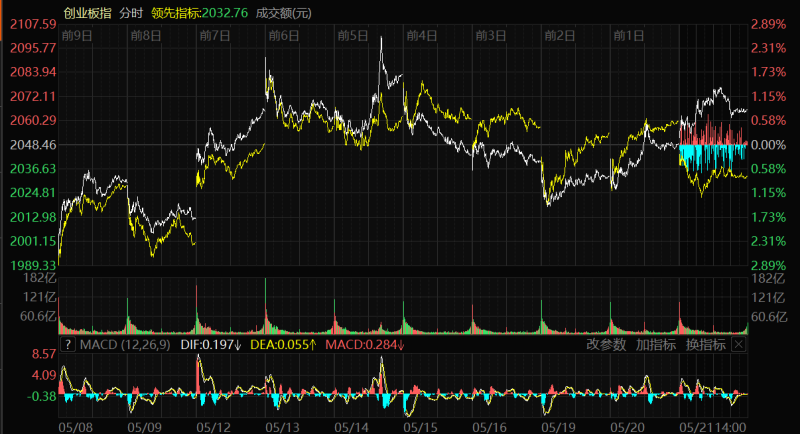This screenshot has height=434, width=800.
Task: Click 加指标 to add an indicator
Action: pyautogui.click(x=656, y=345)
